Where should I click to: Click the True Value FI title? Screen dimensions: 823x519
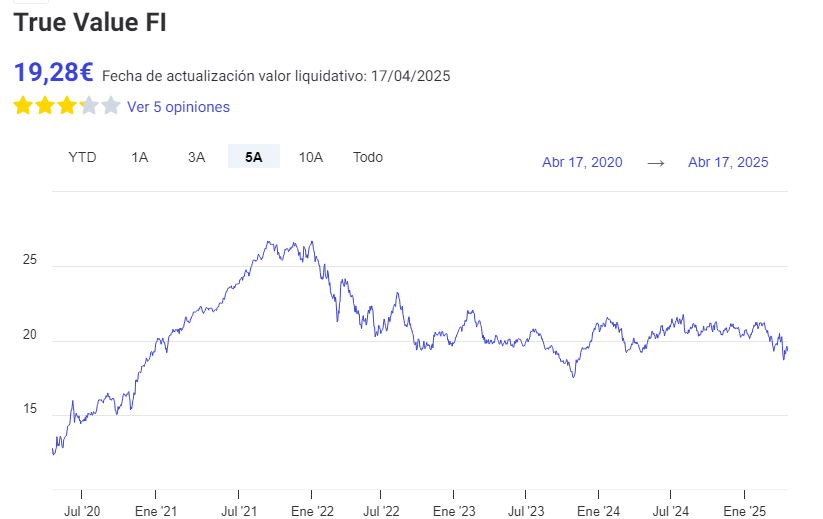click(90, 23)
